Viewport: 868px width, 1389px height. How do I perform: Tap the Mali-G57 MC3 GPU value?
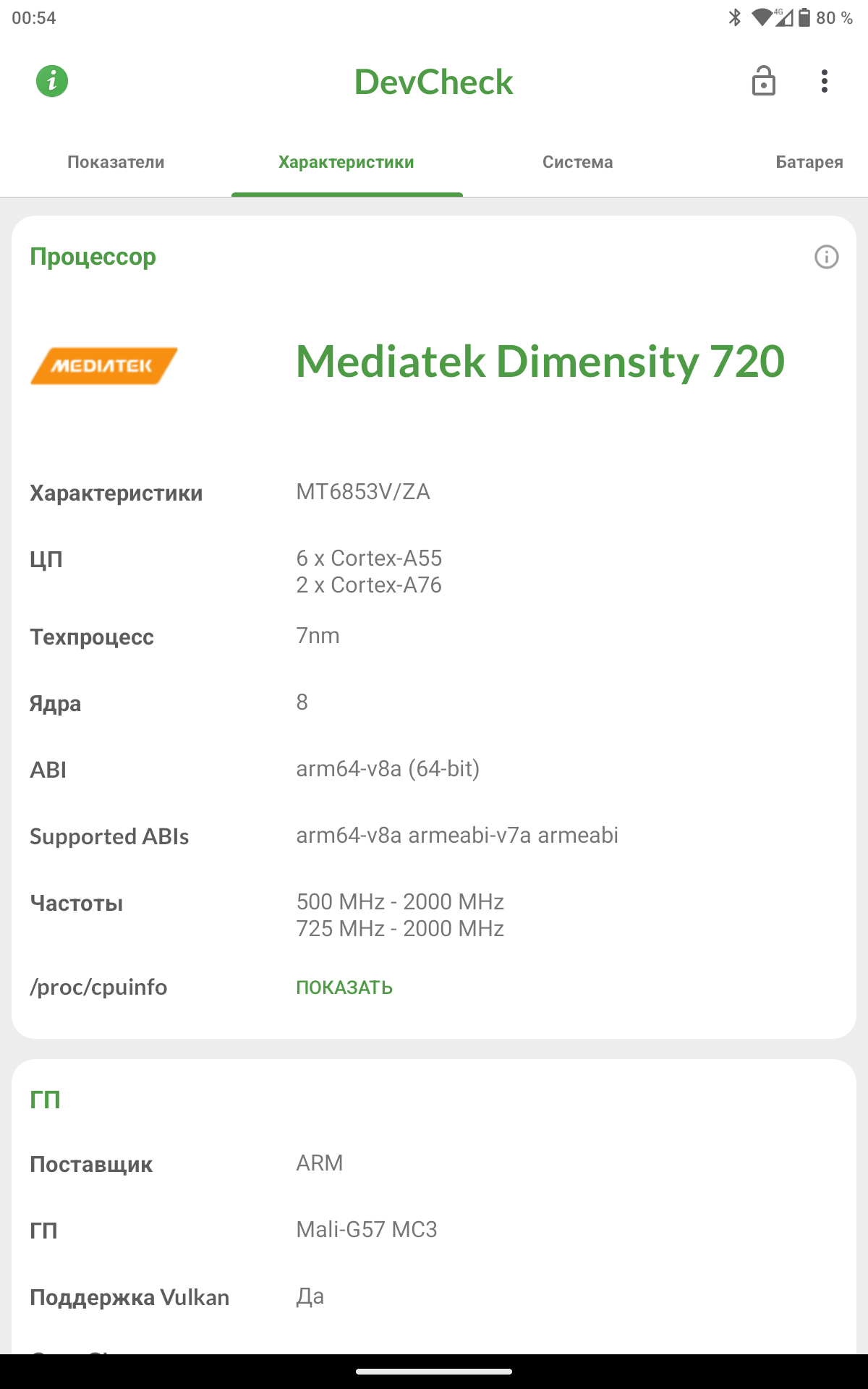click(367, 1230)
